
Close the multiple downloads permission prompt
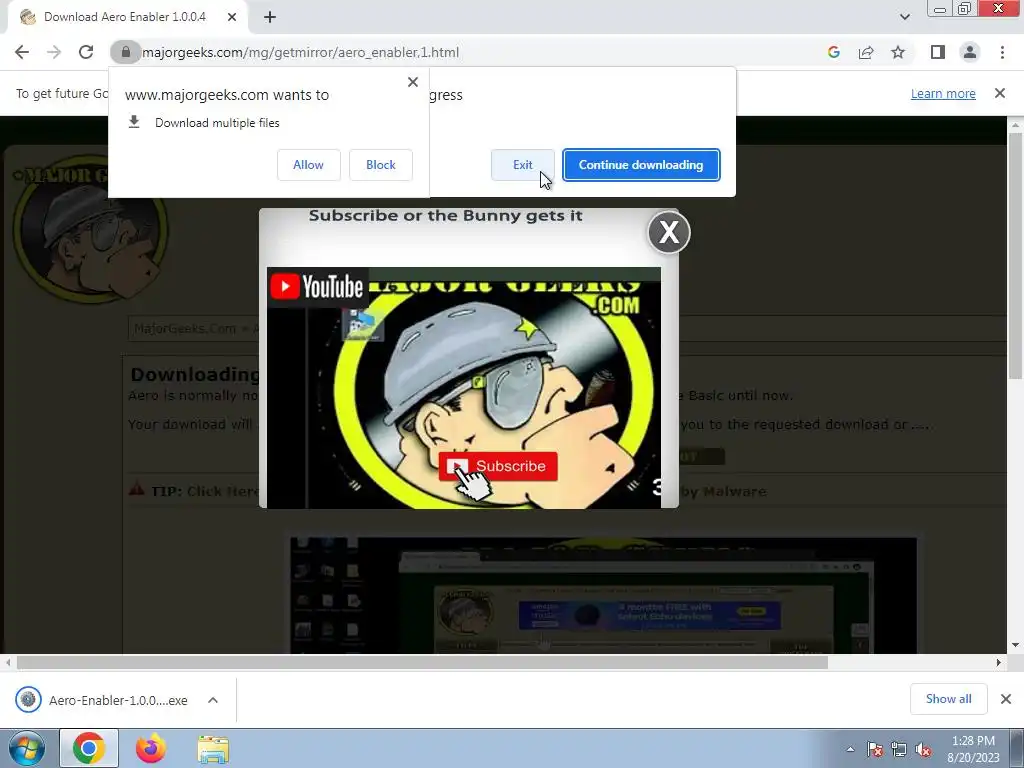pyautogui.click(x=413, y=82)
